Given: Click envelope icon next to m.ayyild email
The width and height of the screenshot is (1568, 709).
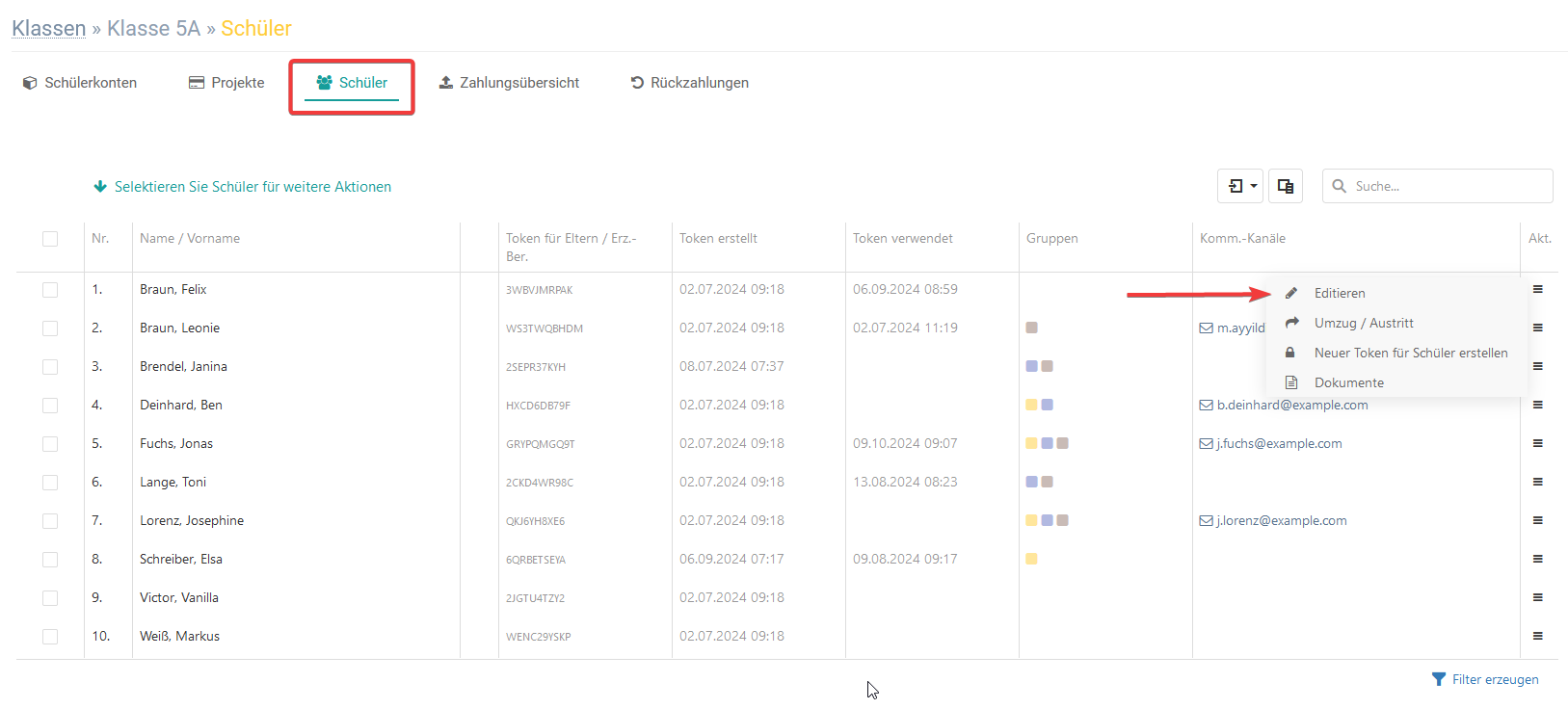Looking at the screenshot, I should coord(1206,328).
